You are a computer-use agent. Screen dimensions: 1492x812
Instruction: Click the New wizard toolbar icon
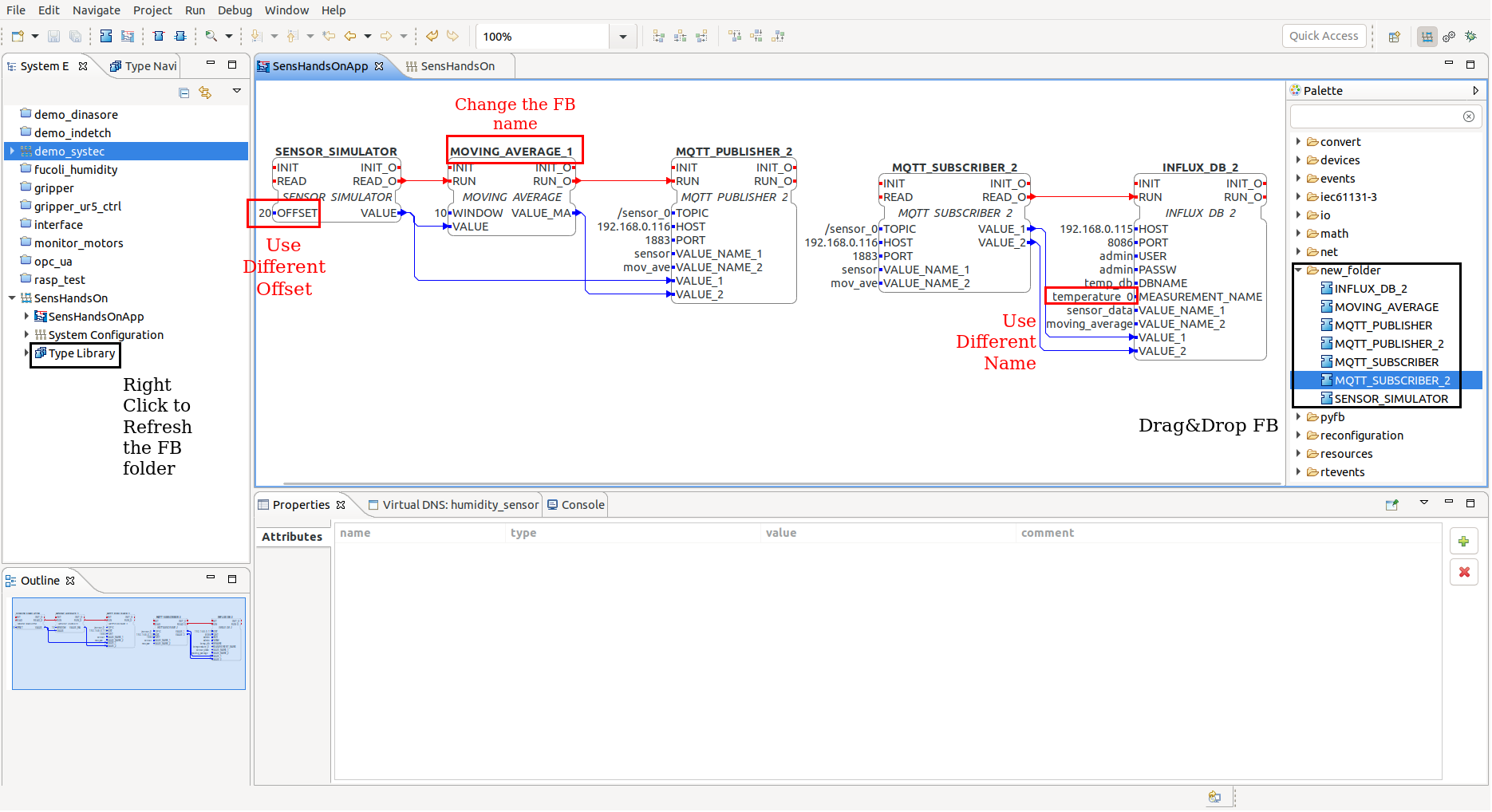coord(18,36)
